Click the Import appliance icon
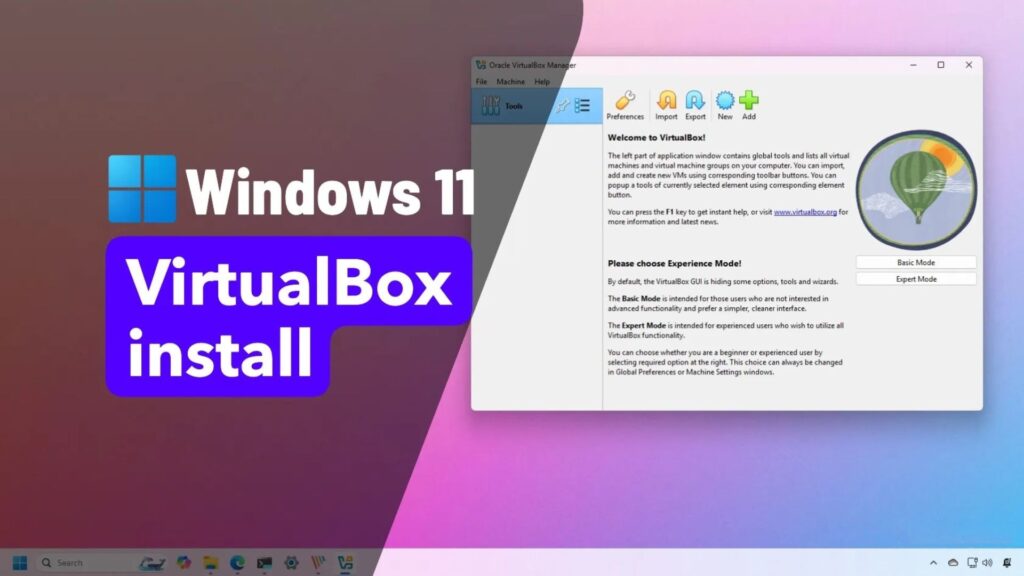This screenshot has height=576, width=1024. (x=666, y=103)
